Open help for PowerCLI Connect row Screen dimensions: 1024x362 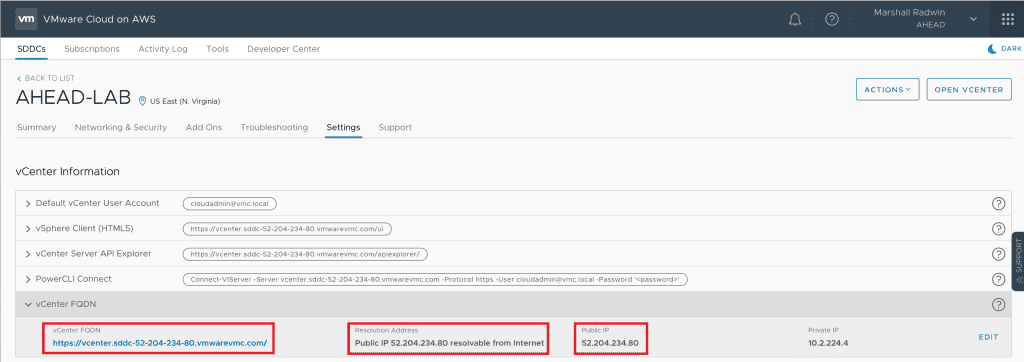point(998,279)
